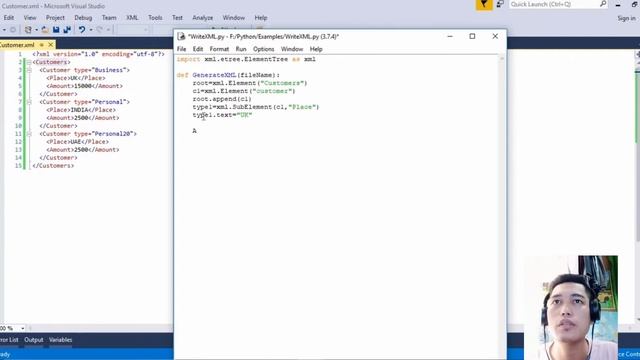
Task: Open Options menu in IDLE window
Action: (264, 49)
